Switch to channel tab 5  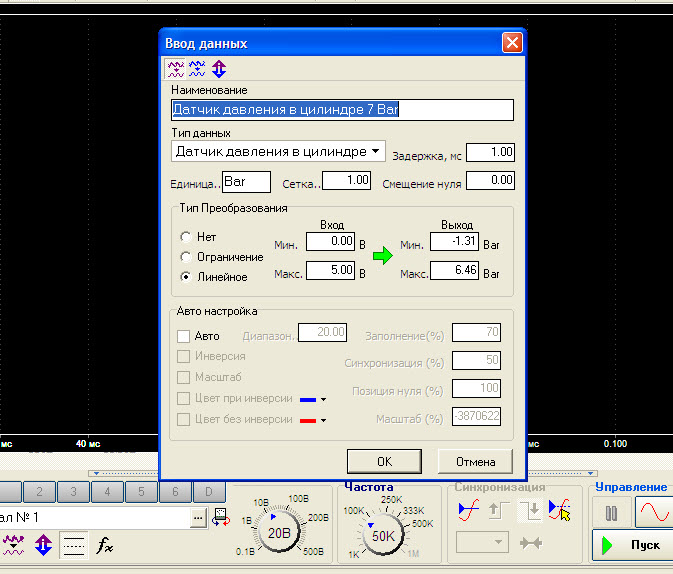tap(141, 492)
